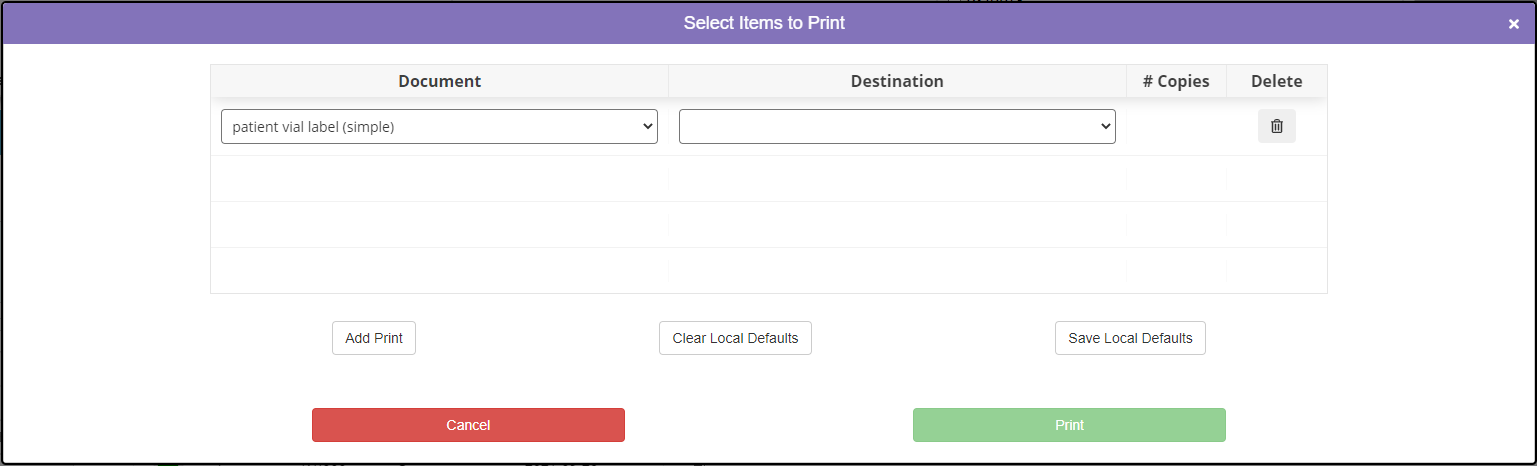Click Clear Local Defaults

click(735, 338)
